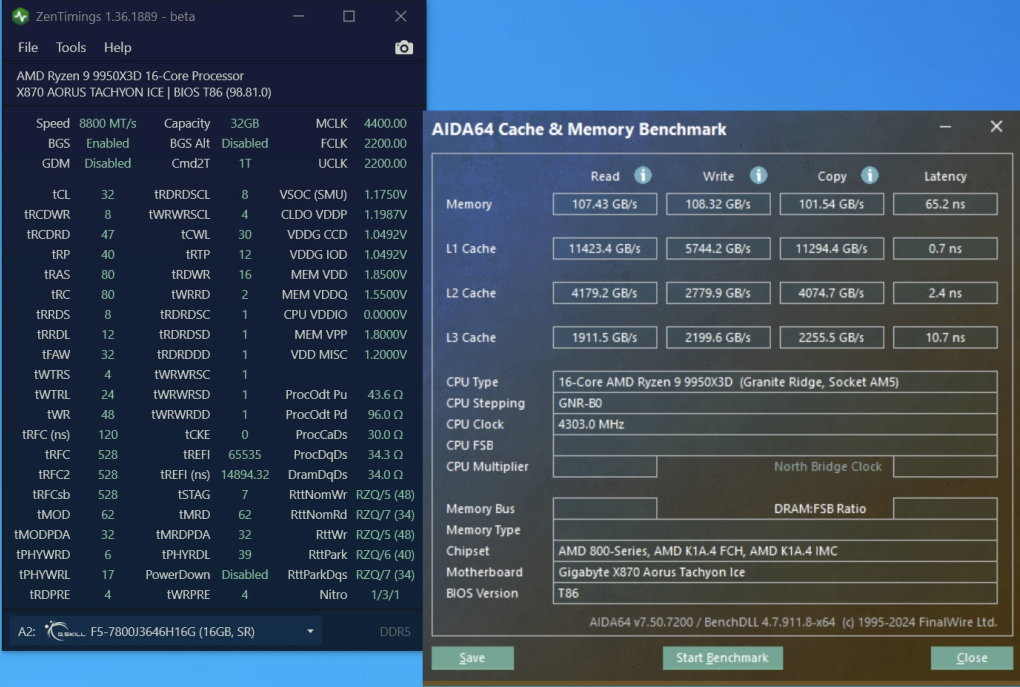The image size is (1020, 687).
Task: Select L2 Cache Latency value 2.4 ns
Action: (945, 293)
